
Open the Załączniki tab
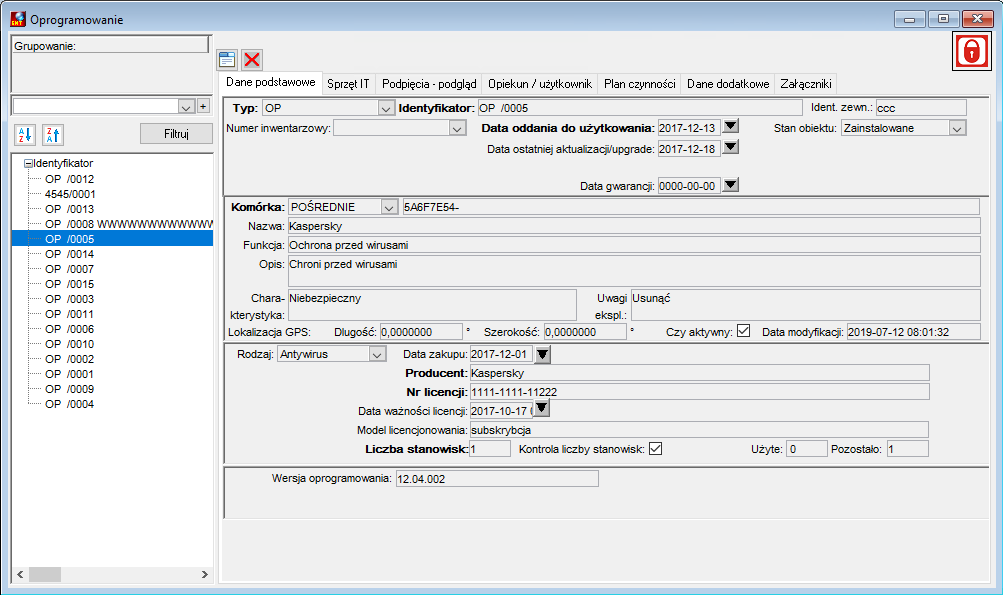806,84
